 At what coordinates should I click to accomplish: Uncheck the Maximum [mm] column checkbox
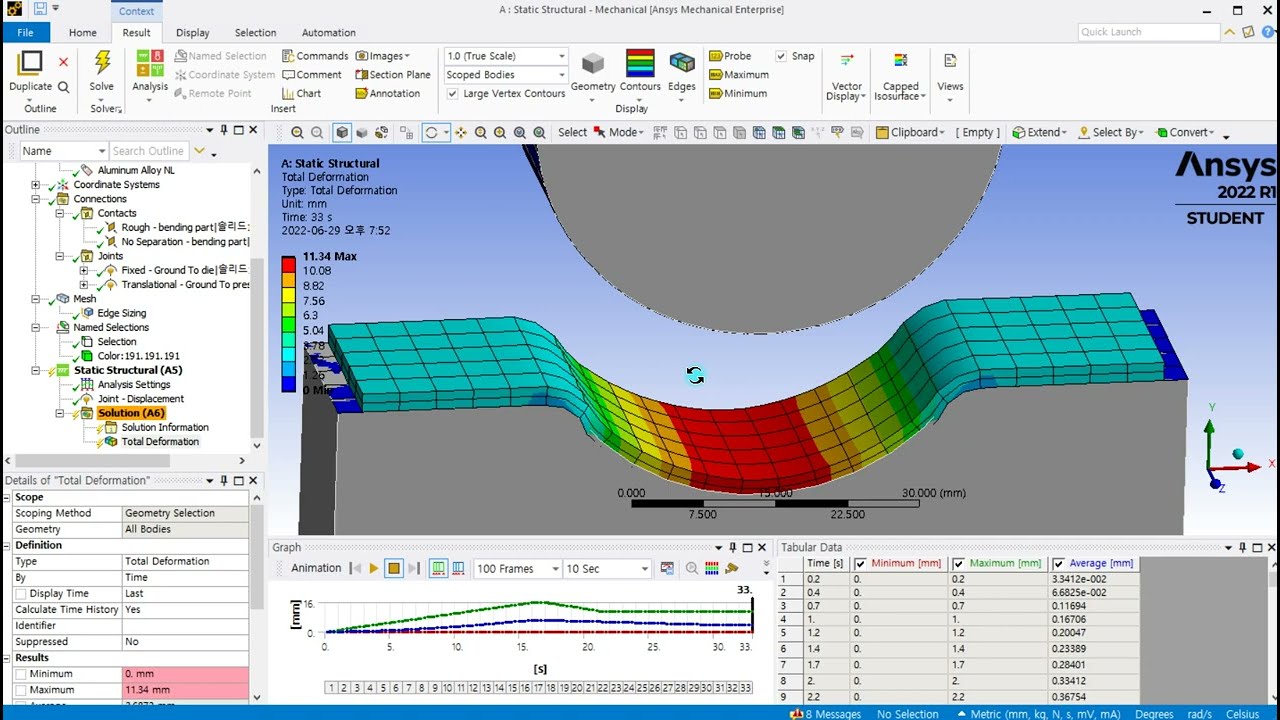959,564
